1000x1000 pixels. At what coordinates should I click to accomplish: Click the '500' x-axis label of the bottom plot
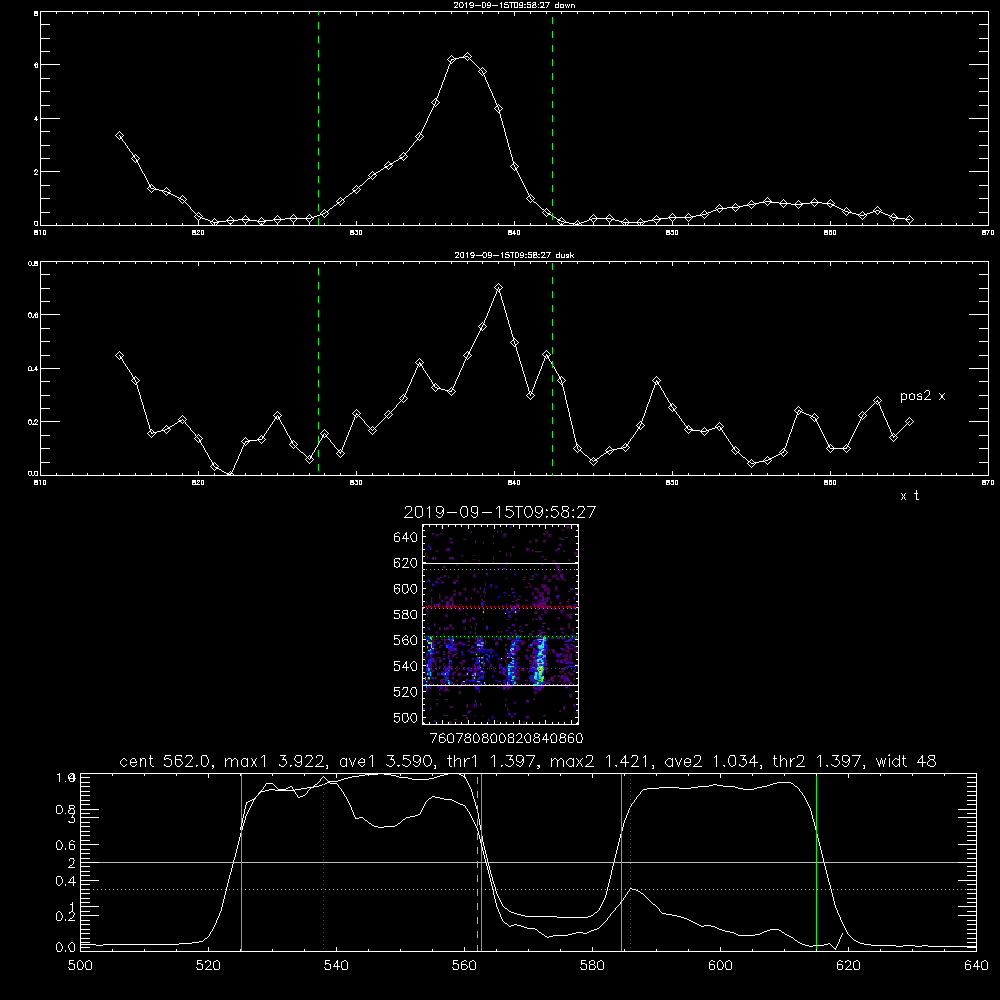pyautogui.click(x=80, y=966)
